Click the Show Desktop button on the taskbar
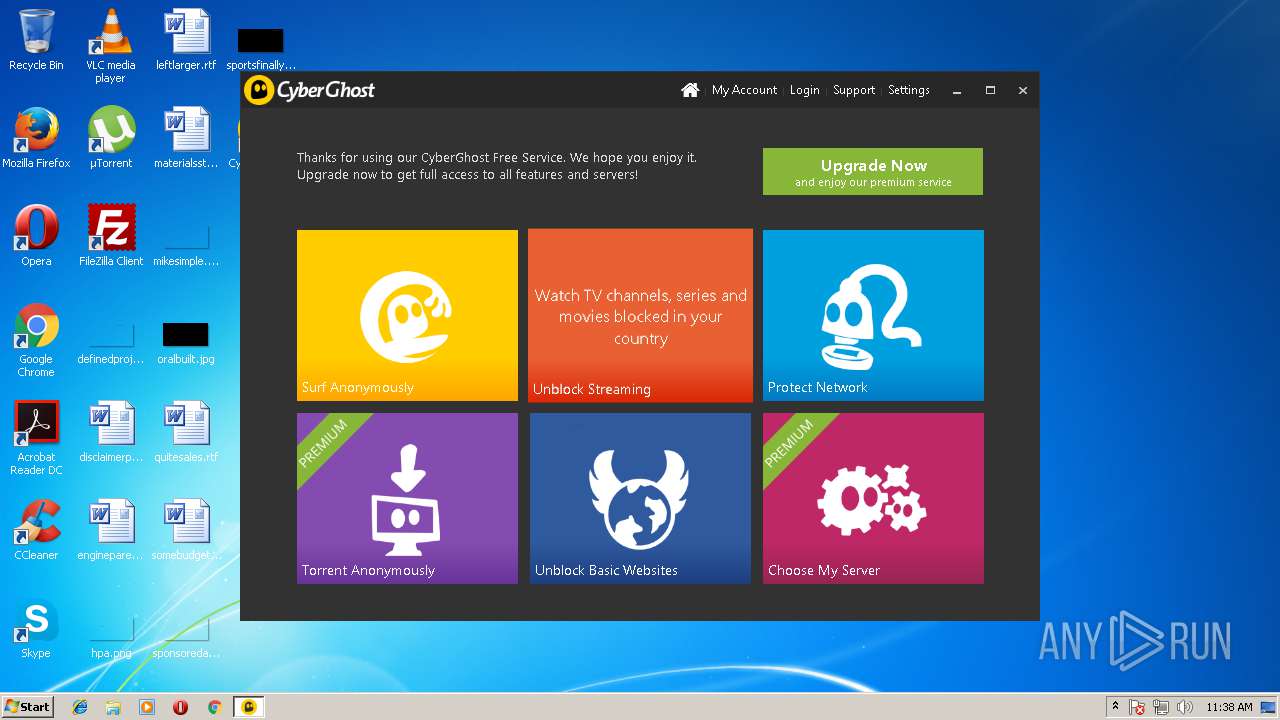Screen dimensions: 1280x720 pos(1270,707)
